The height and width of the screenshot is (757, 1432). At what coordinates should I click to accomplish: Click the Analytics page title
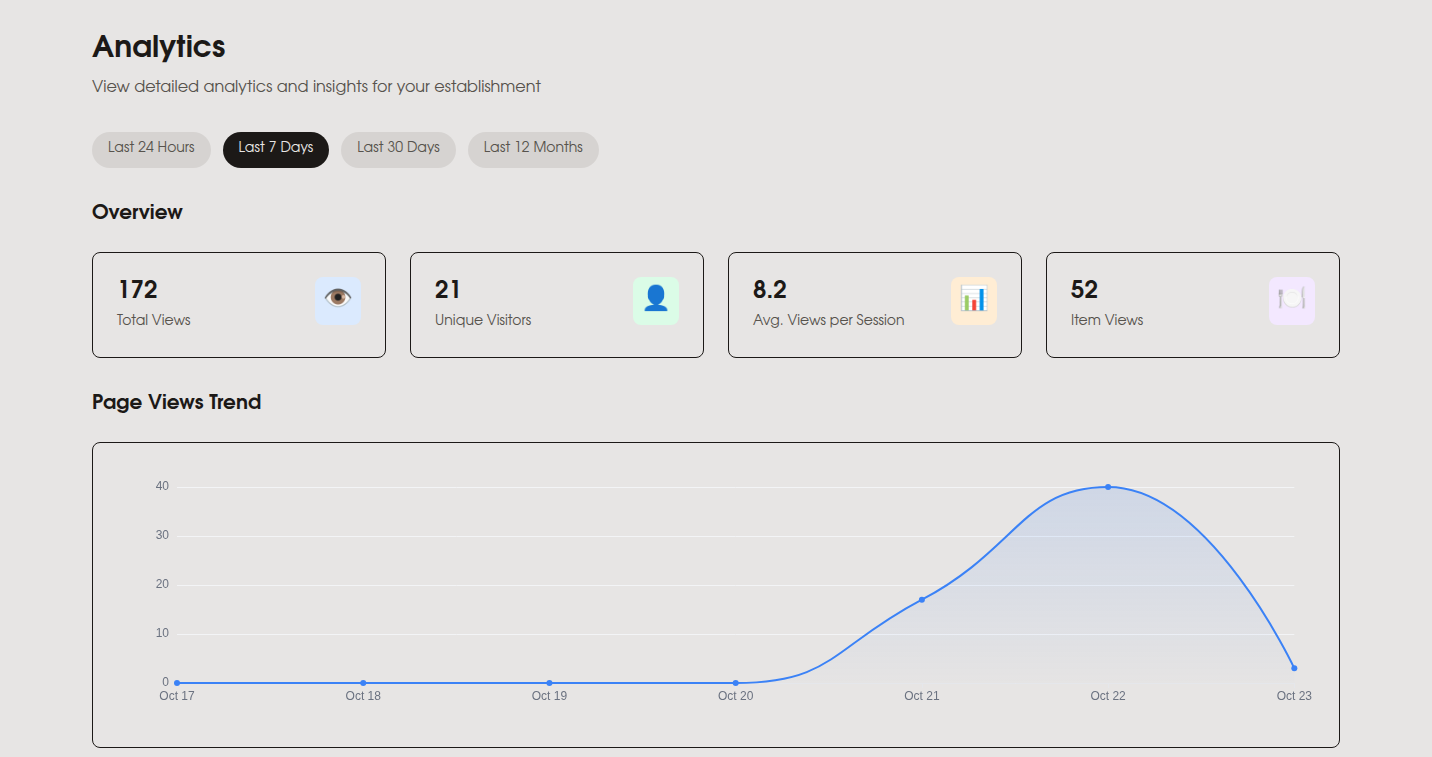tap(158, 46)
